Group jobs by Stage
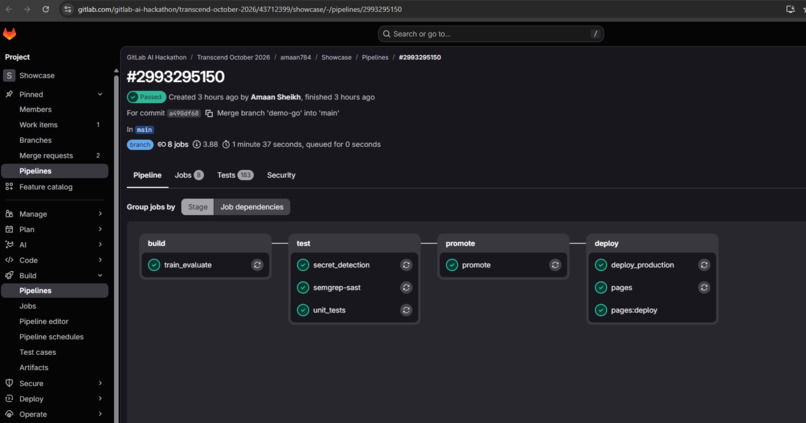 click(x=197, y=207)
